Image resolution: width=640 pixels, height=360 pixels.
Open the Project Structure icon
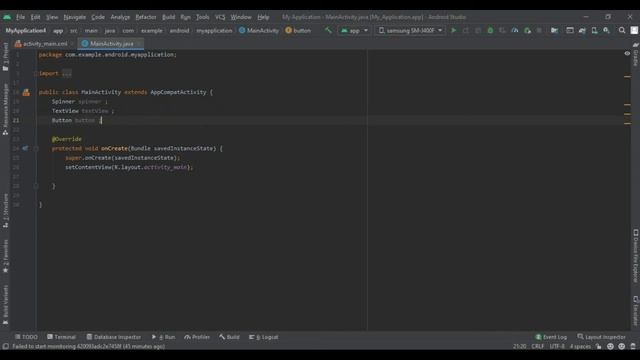(554, 30)
